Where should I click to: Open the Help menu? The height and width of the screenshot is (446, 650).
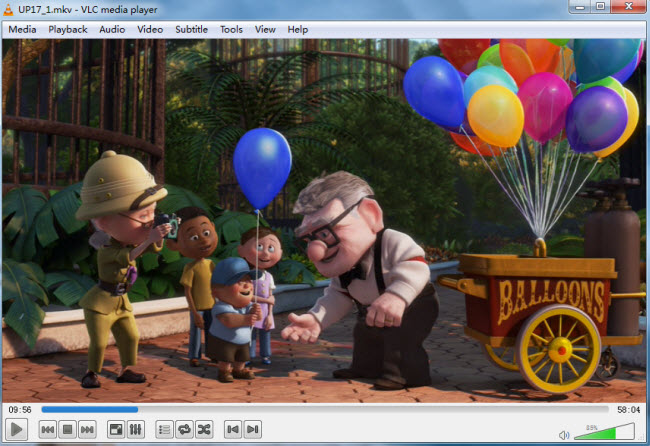[x=298, y=29]
